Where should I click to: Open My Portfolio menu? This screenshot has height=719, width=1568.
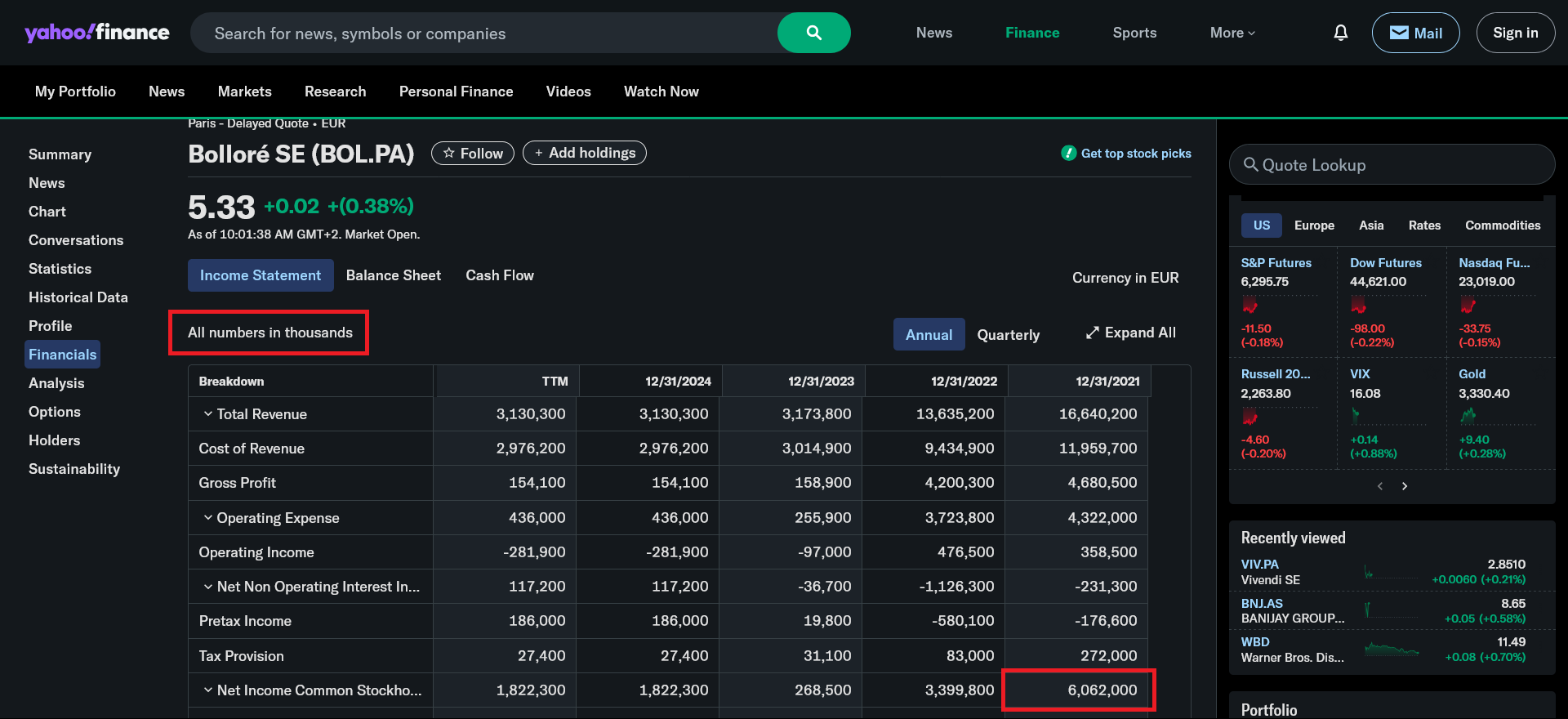point(75,92)
